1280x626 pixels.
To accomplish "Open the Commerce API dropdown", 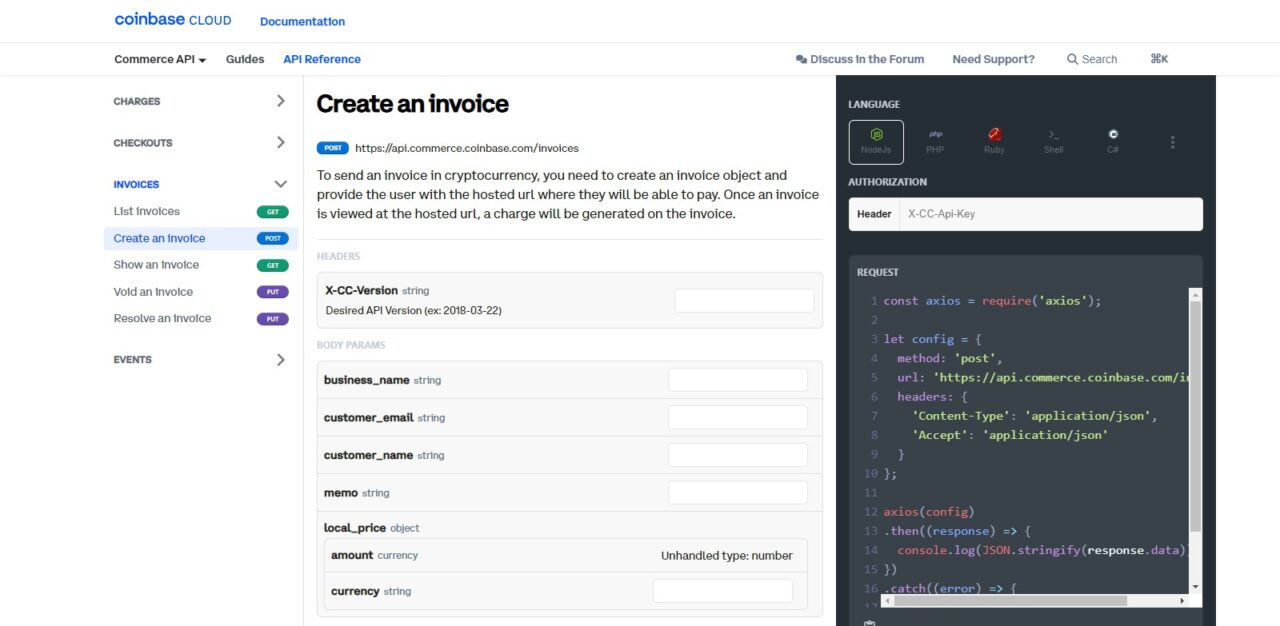I will point(160,59).
